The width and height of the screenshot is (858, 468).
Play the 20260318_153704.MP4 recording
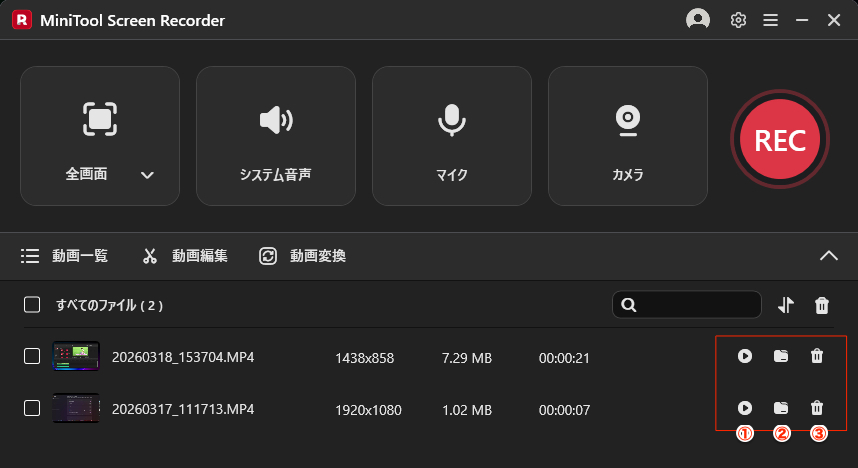(x=744, y=356)
